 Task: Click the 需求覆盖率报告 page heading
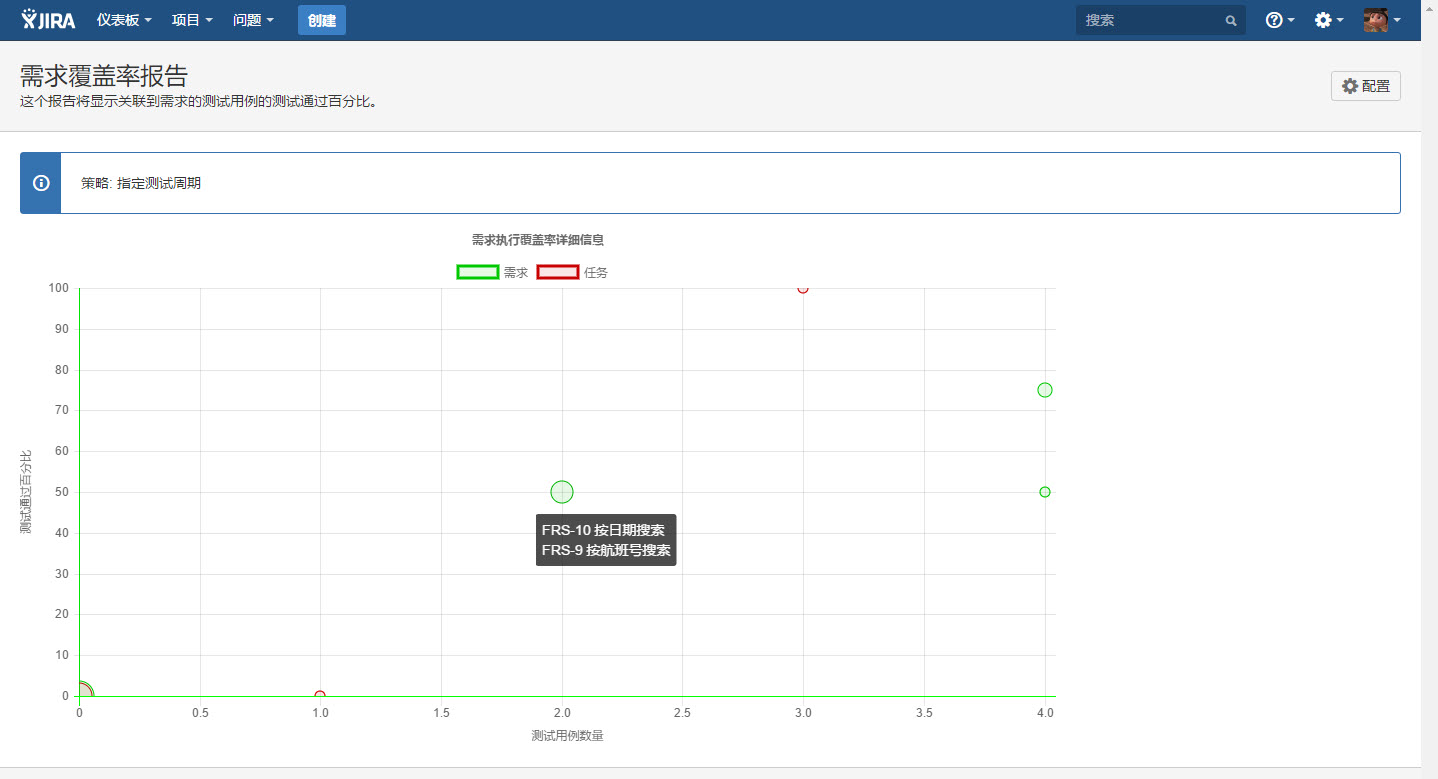tap(104, 76)
